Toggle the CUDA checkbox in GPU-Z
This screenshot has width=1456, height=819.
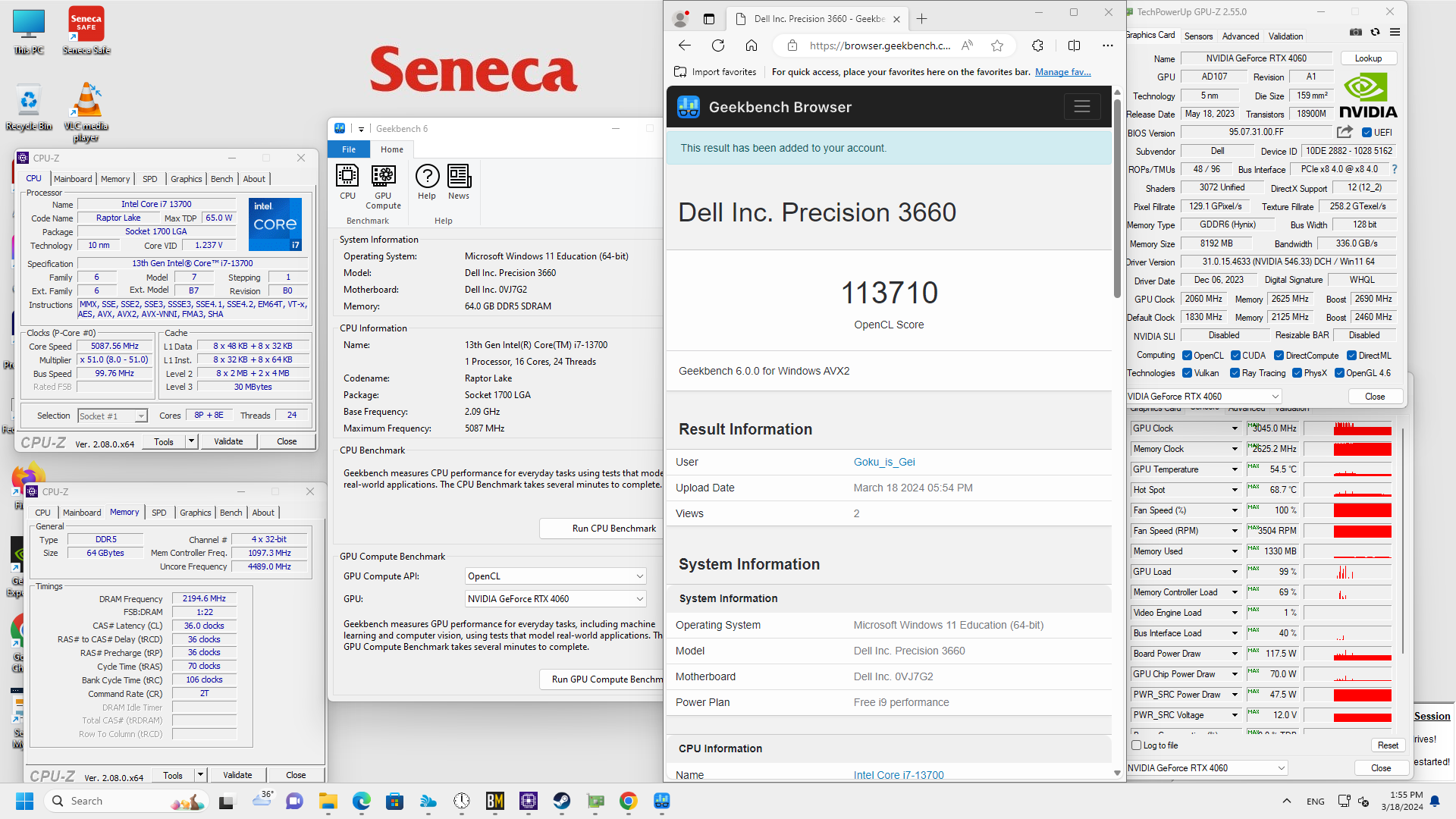coord(1235,356)
